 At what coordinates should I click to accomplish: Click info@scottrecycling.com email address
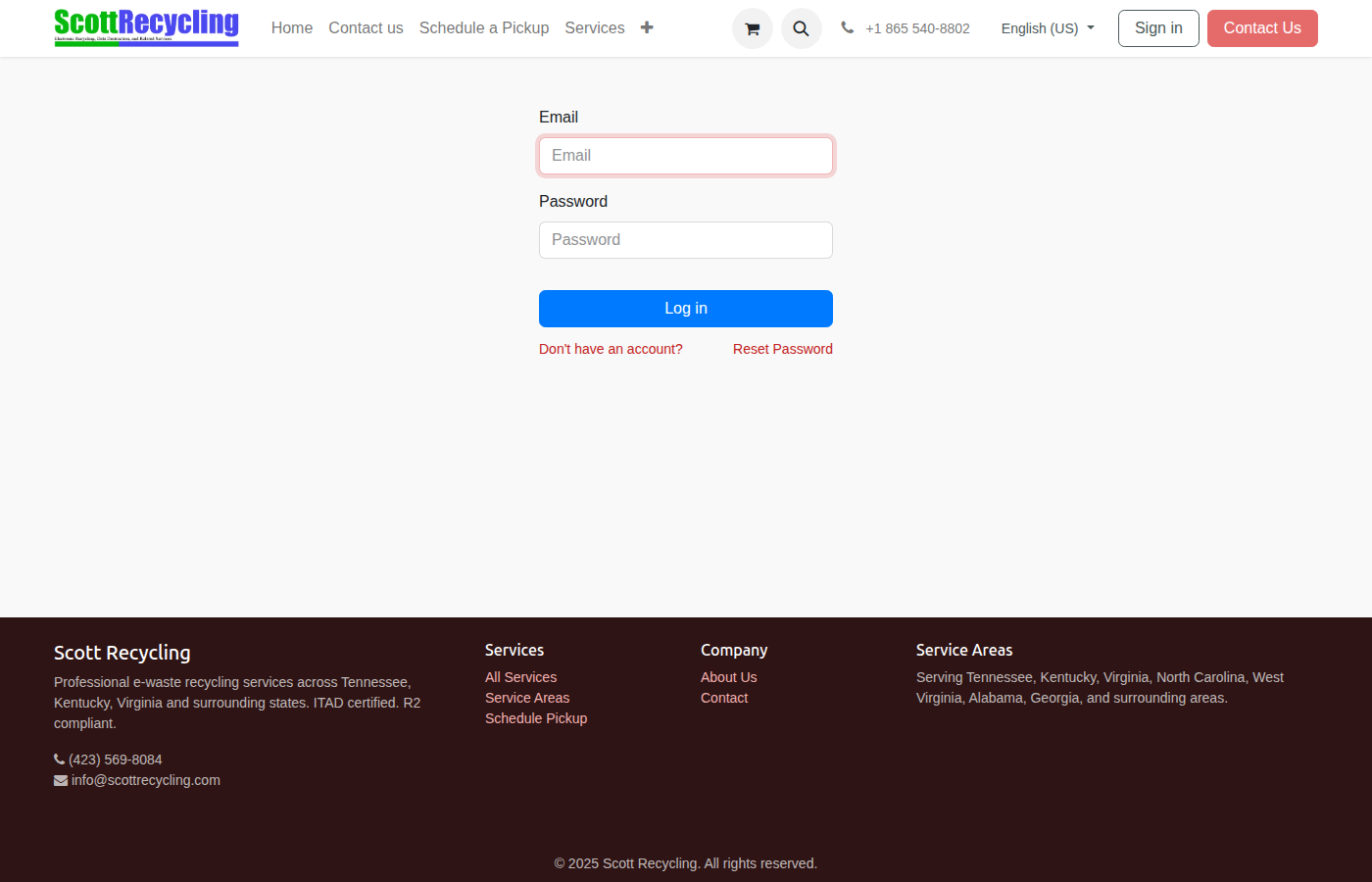point(146,780)
